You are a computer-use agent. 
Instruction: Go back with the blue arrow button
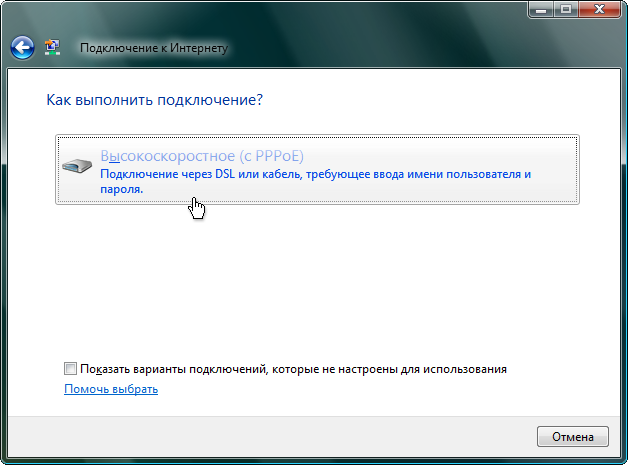[x=22, y=48]
